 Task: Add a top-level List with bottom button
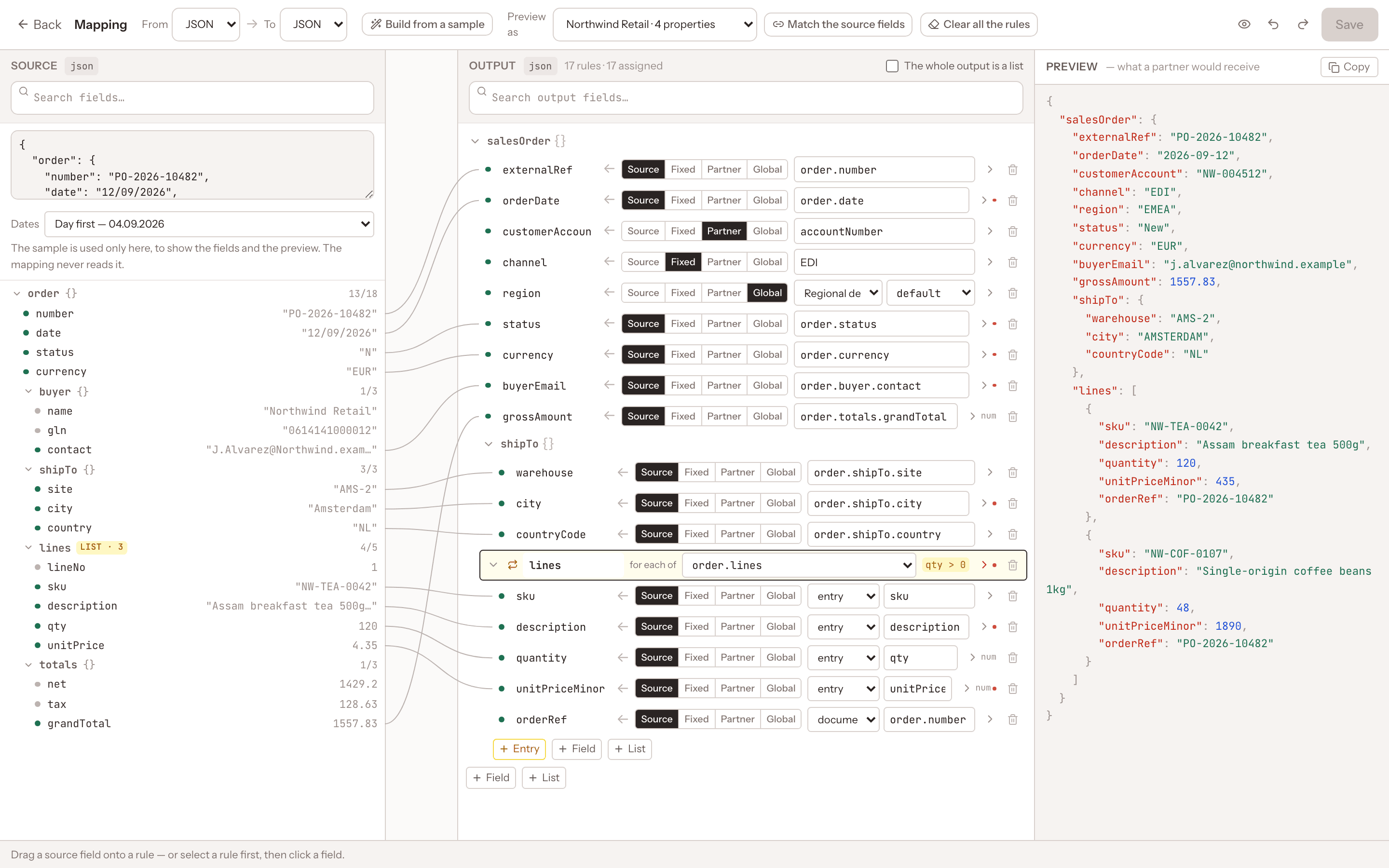(544, 777)
